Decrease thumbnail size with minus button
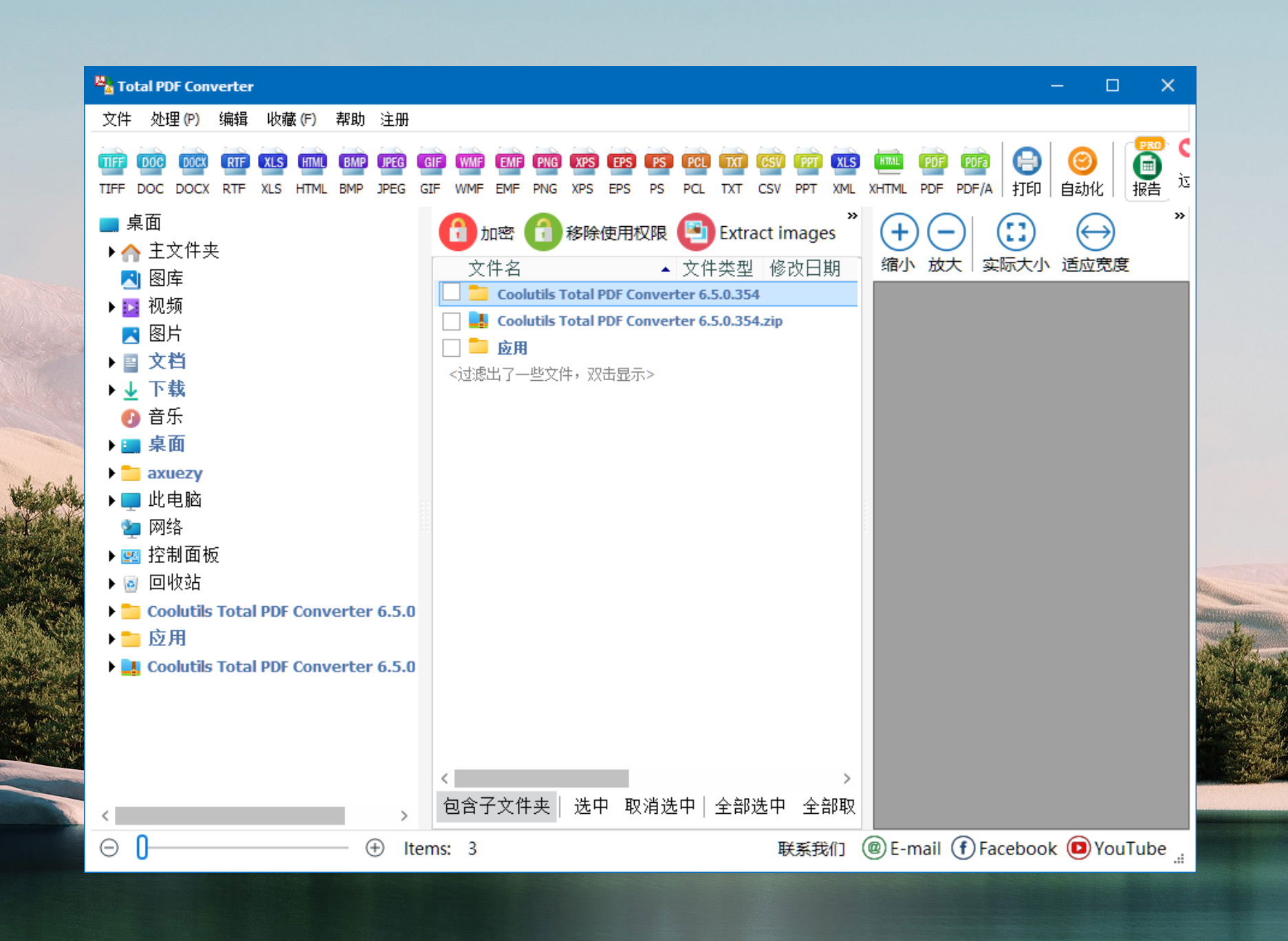This screenshot has height=941, width=1288. coord(109,848)
